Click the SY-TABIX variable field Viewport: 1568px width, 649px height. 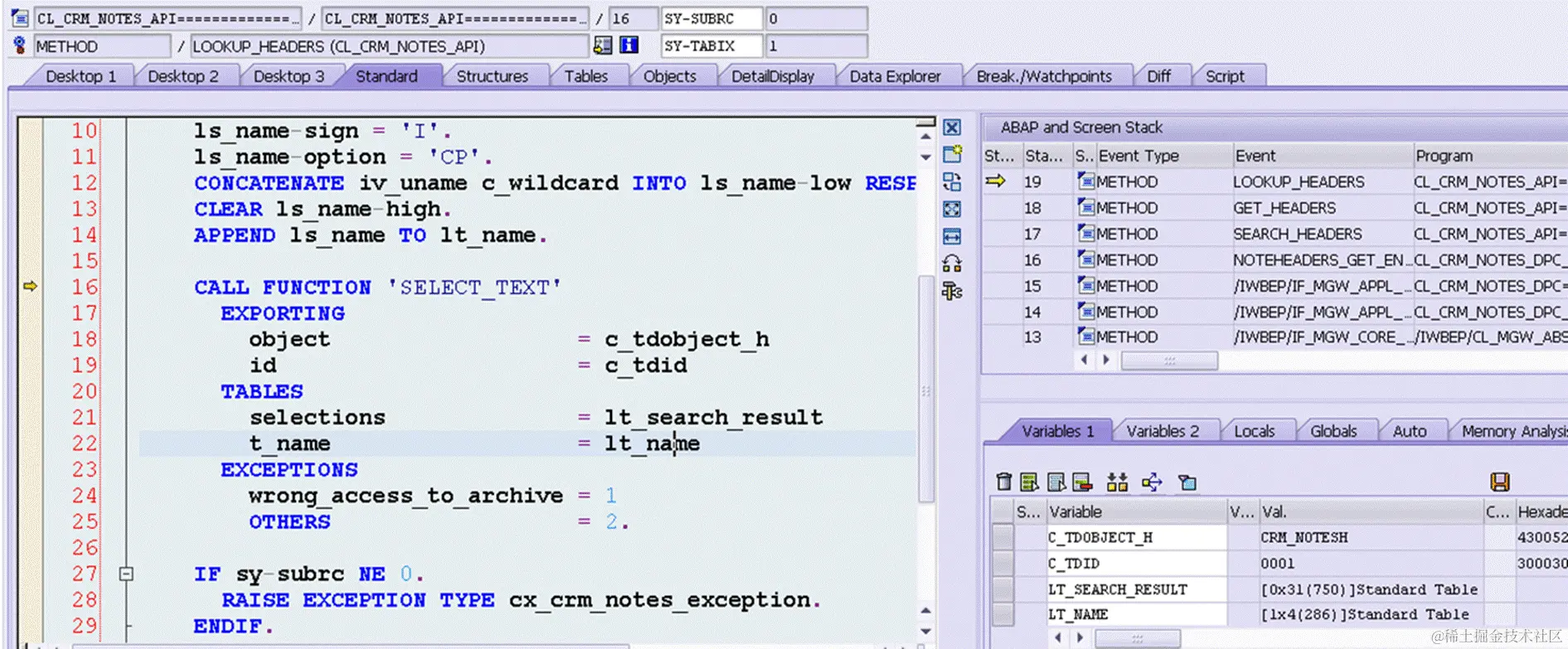(711, 46)
